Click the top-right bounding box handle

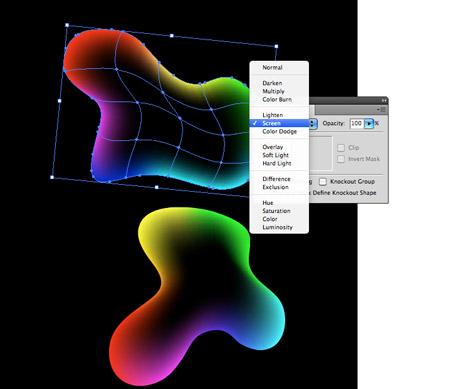(x=276, y=46)
